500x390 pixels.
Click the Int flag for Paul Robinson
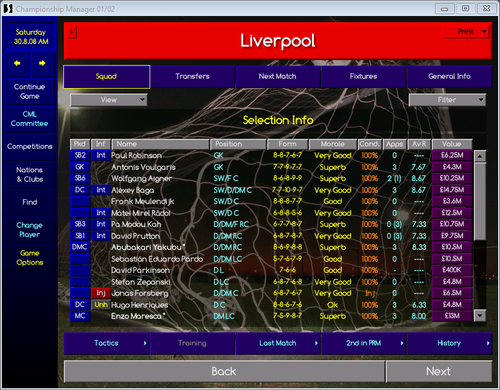click(x=101, y=155)
